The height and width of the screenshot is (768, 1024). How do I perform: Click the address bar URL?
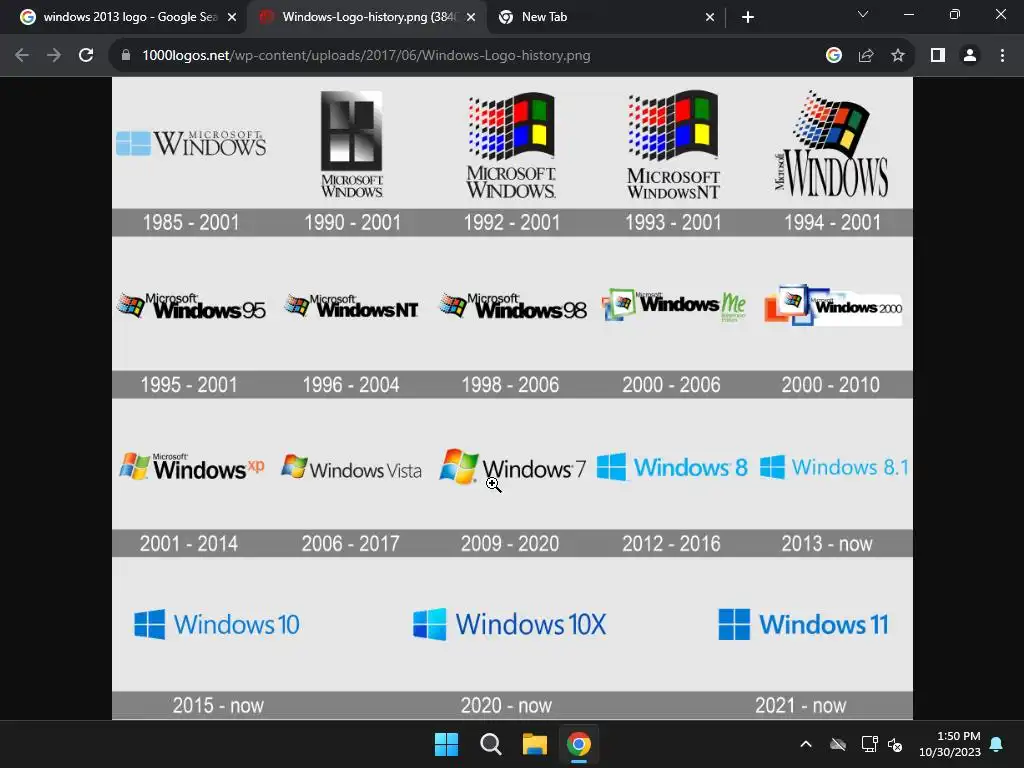[366, 56]
